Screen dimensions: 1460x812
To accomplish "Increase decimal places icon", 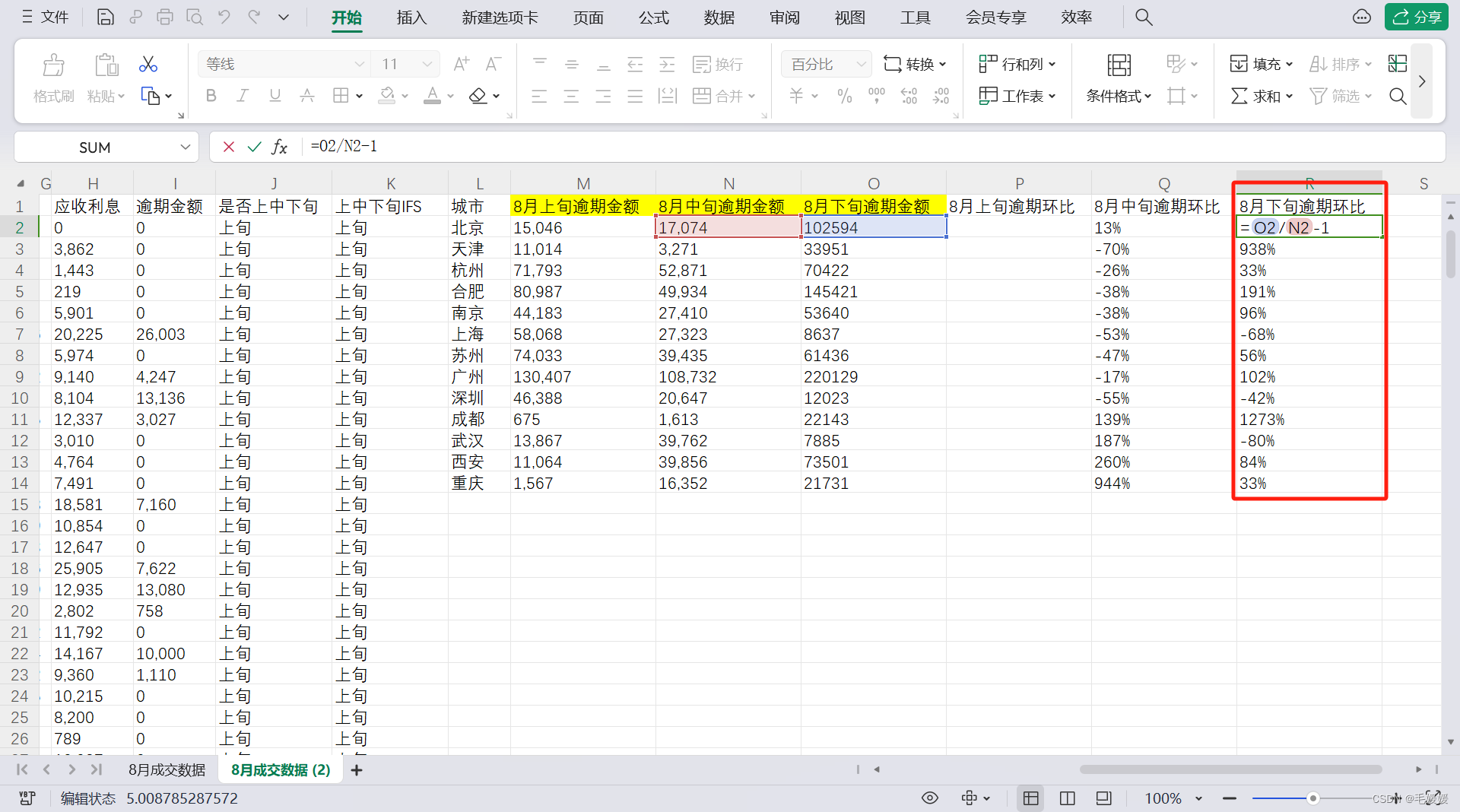I will coord(909,96).
